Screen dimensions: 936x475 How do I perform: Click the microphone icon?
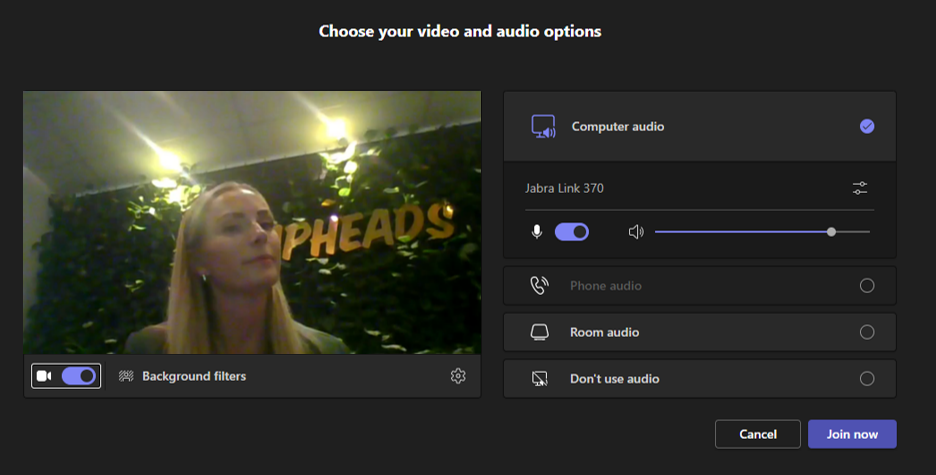537,232
